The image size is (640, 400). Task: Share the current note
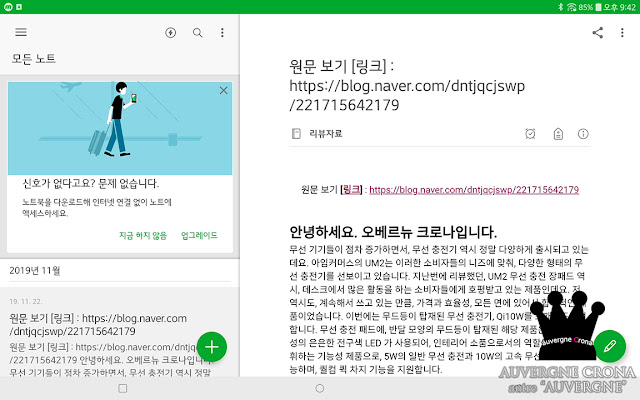pos(598,33)
